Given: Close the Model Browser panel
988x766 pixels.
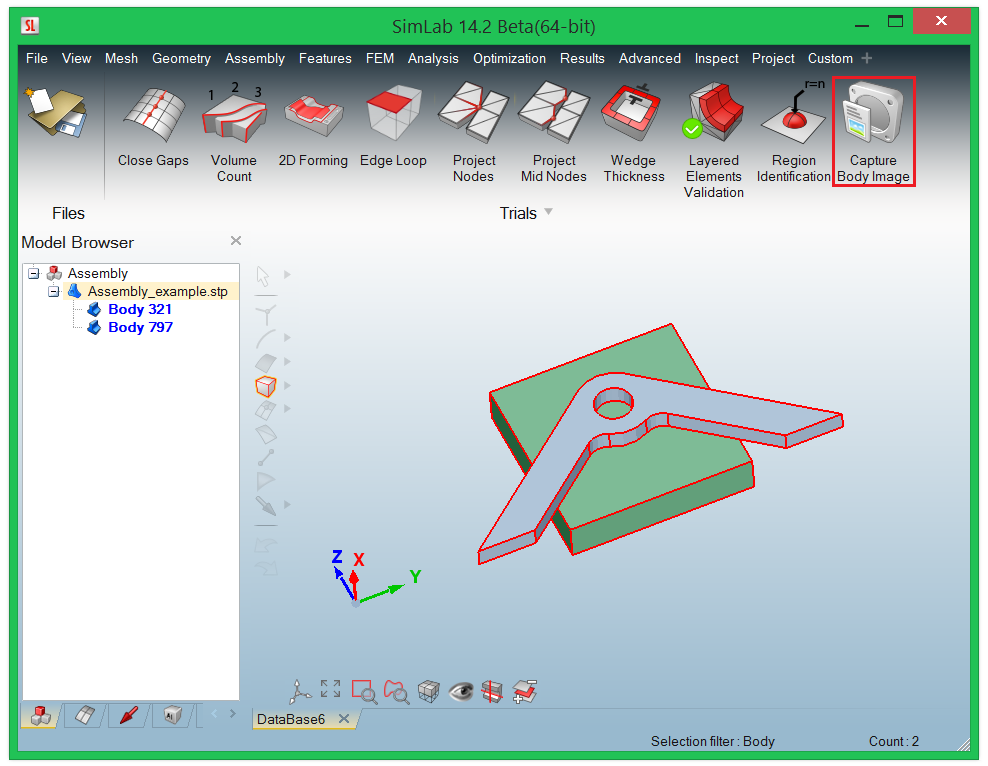Looking at the screenshot, I should (236, 241).
